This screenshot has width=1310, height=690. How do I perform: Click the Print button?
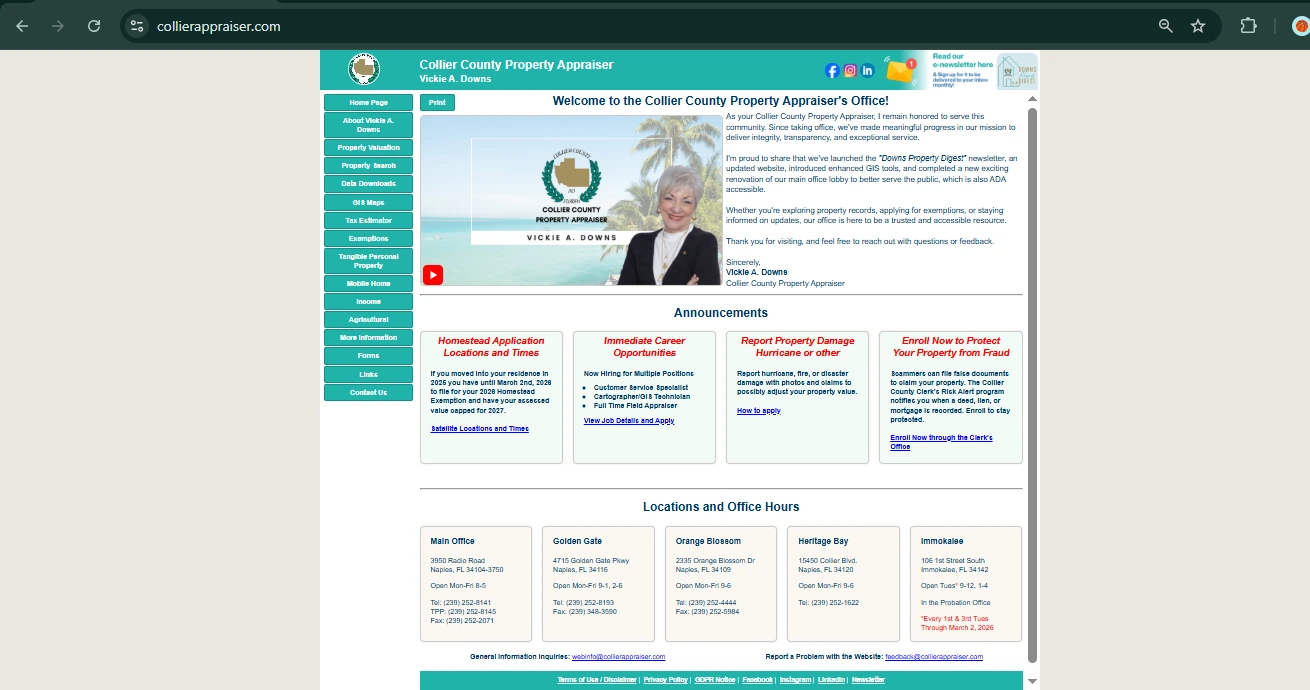[437, 102]
